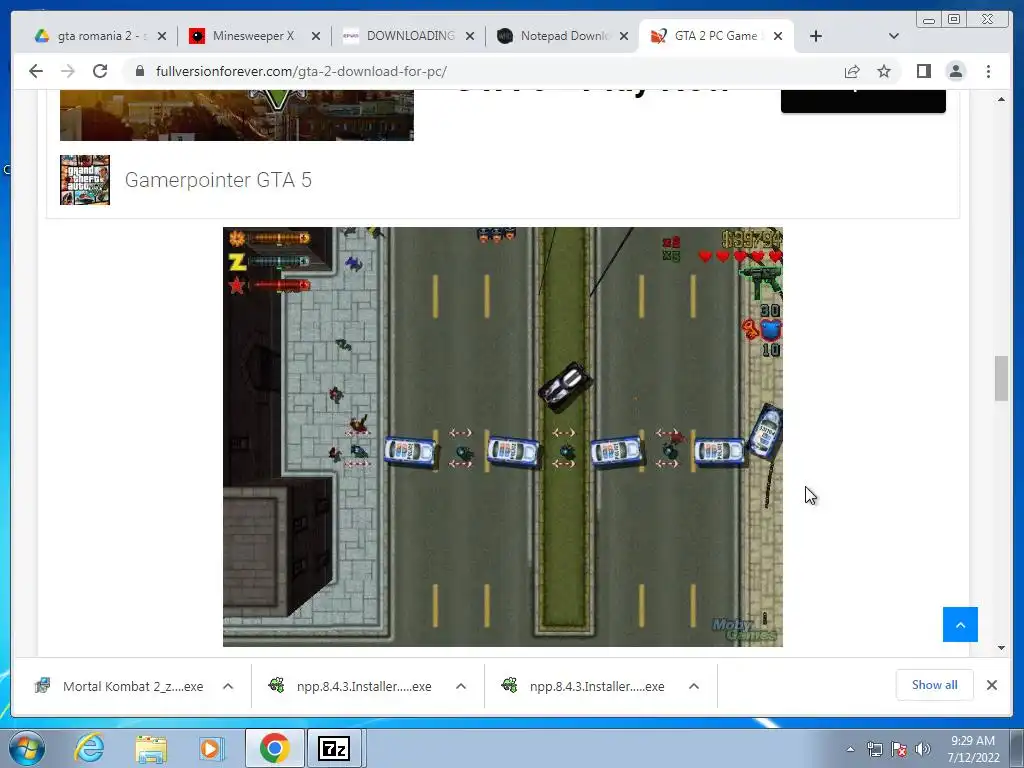This screenshot has height=768, width=1024.
Task: Select Chrome in the taskbar
Action: 274,748
